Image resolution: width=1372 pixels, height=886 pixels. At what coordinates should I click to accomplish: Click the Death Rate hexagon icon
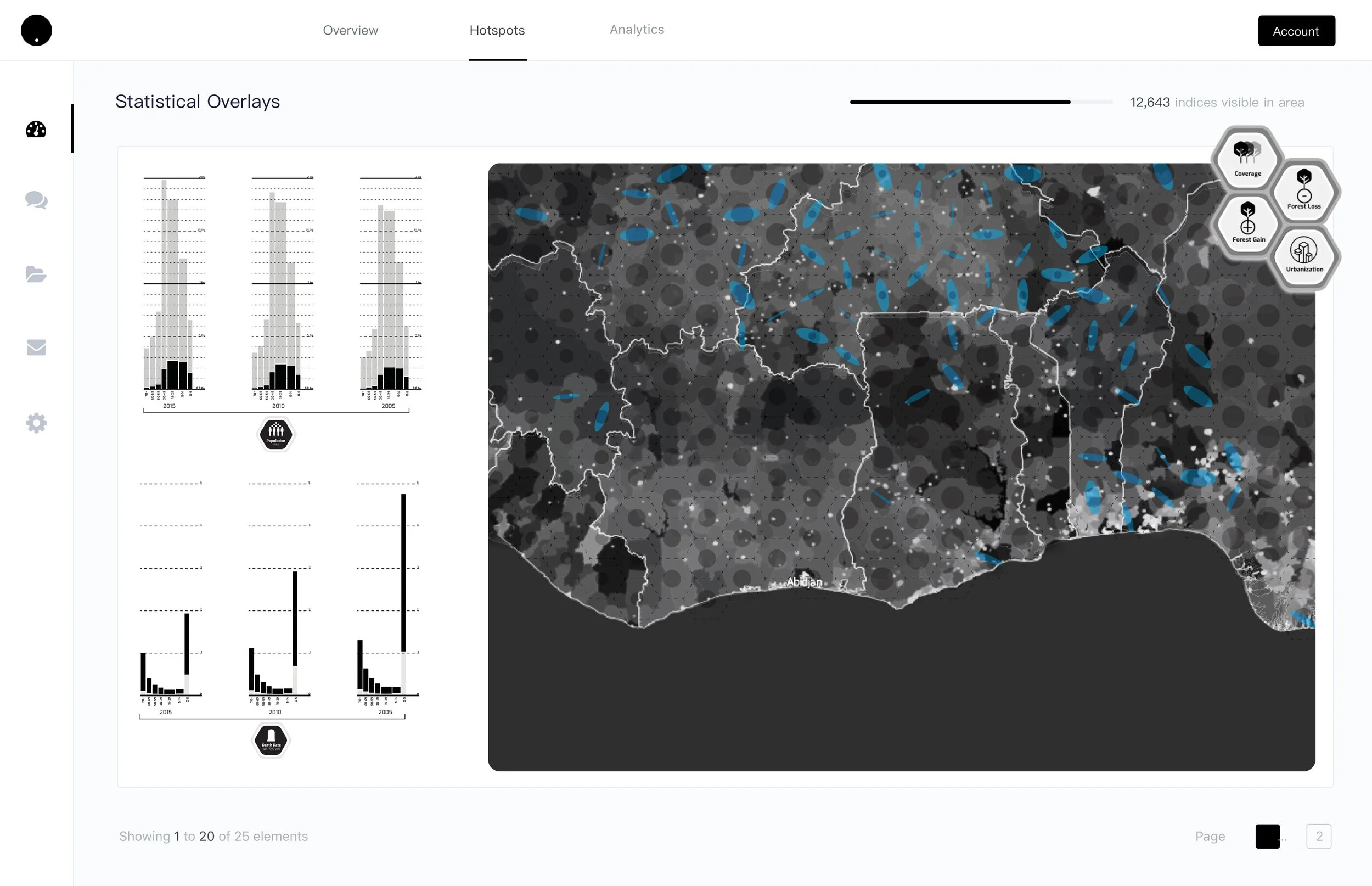(x=271, y=740)
